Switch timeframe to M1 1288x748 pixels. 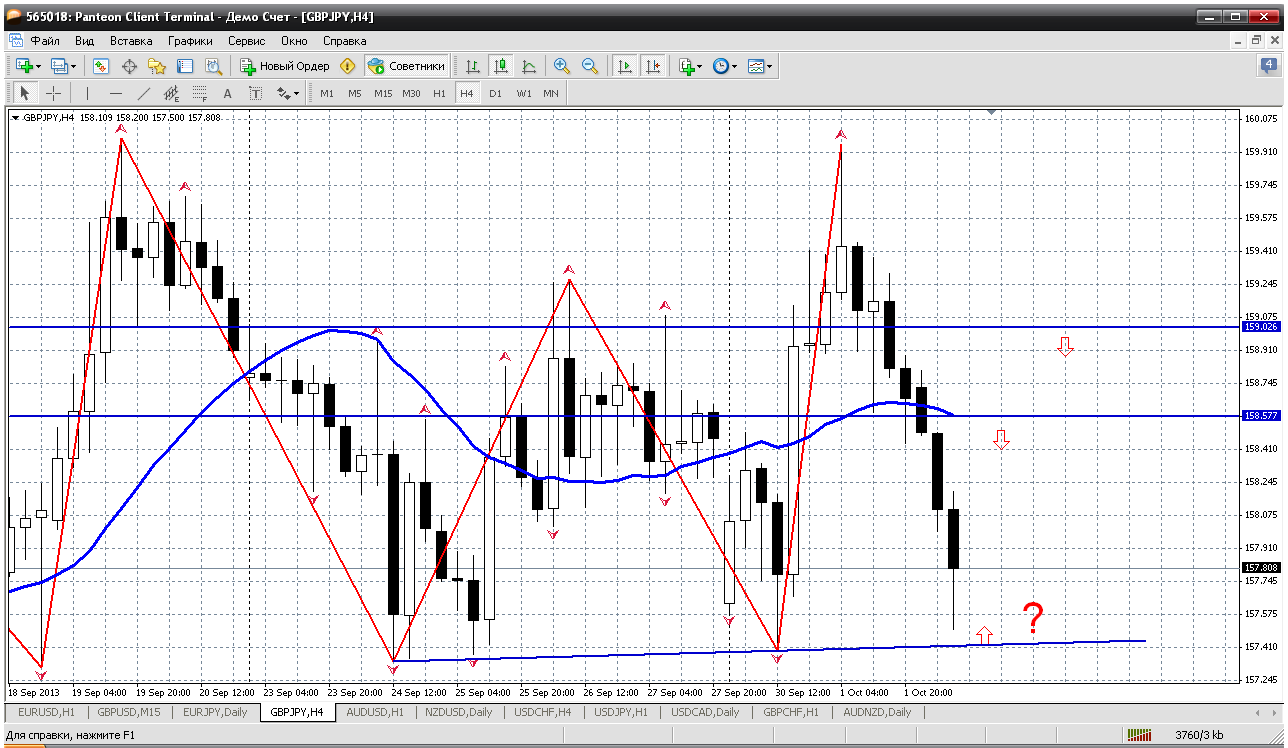(x=327, y=93)
